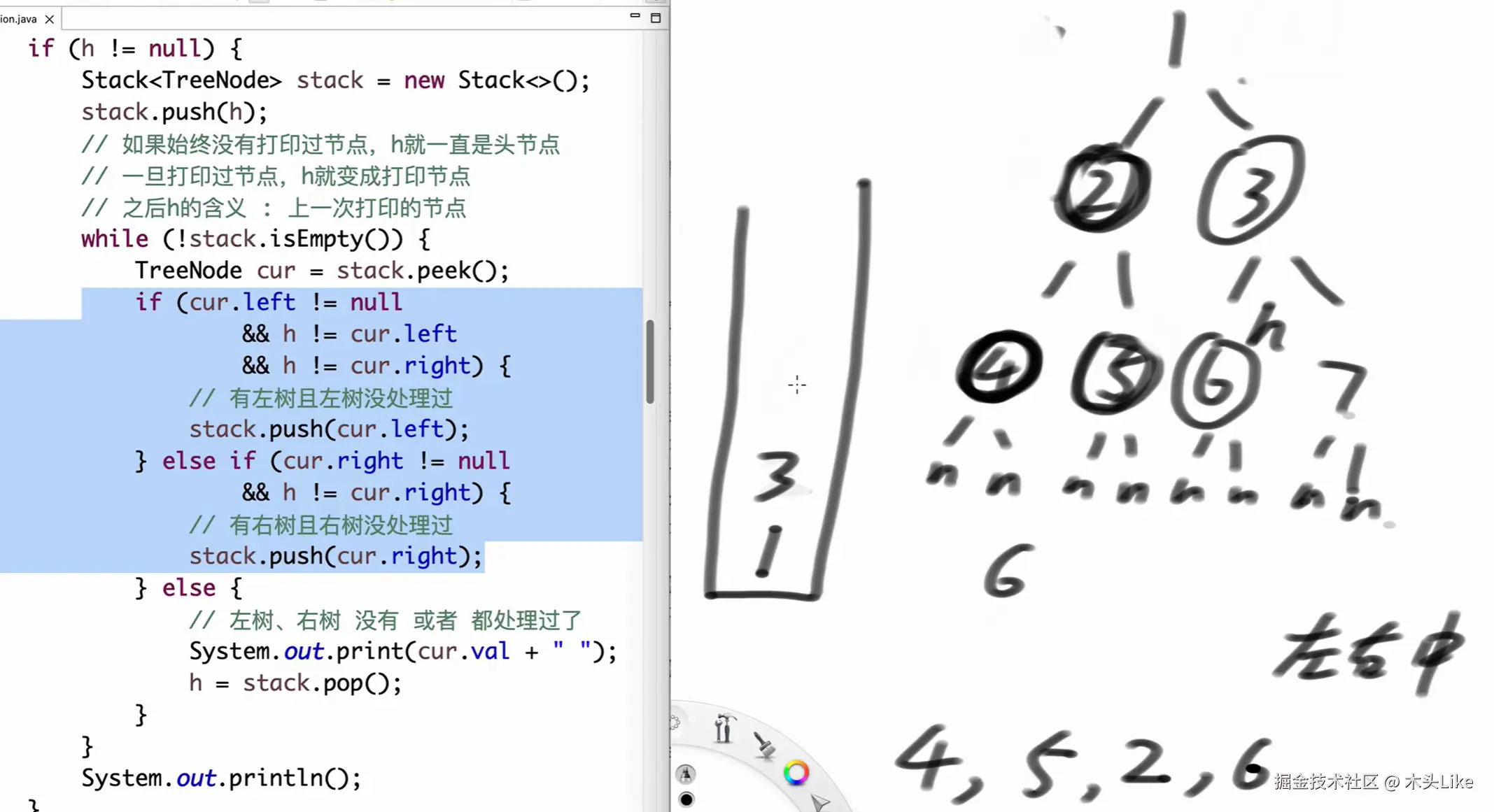Select the ink bottle tool icon

coord(686,775)
